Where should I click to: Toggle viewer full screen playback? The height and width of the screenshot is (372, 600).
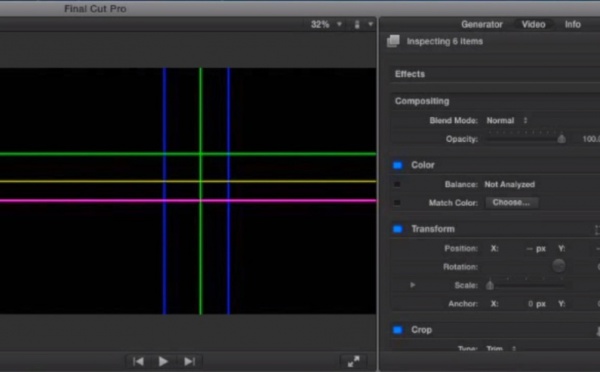point(354,361)
